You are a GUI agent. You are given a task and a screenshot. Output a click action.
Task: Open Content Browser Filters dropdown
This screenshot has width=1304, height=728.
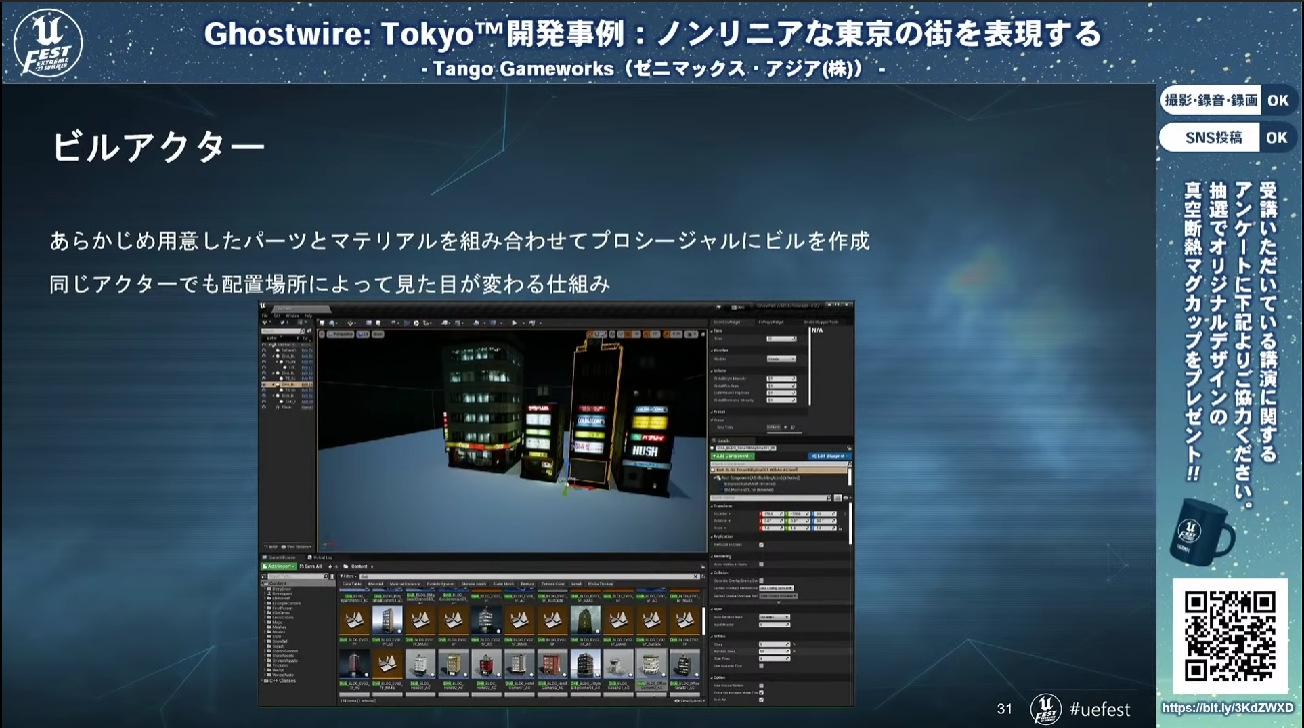(x=348, y=576)
